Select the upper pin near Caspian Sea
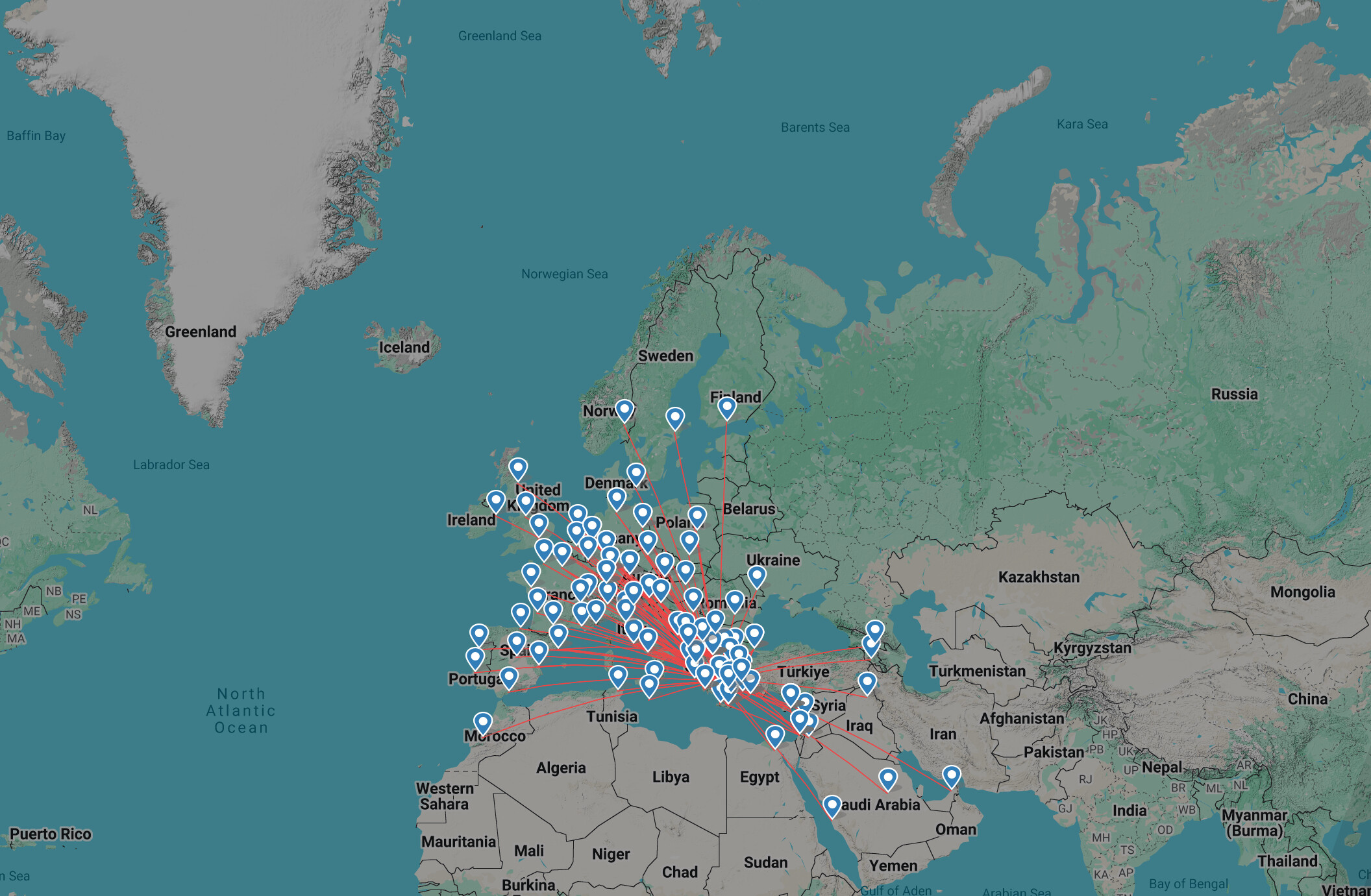1371x896 pixels. (x=875, y=630)
